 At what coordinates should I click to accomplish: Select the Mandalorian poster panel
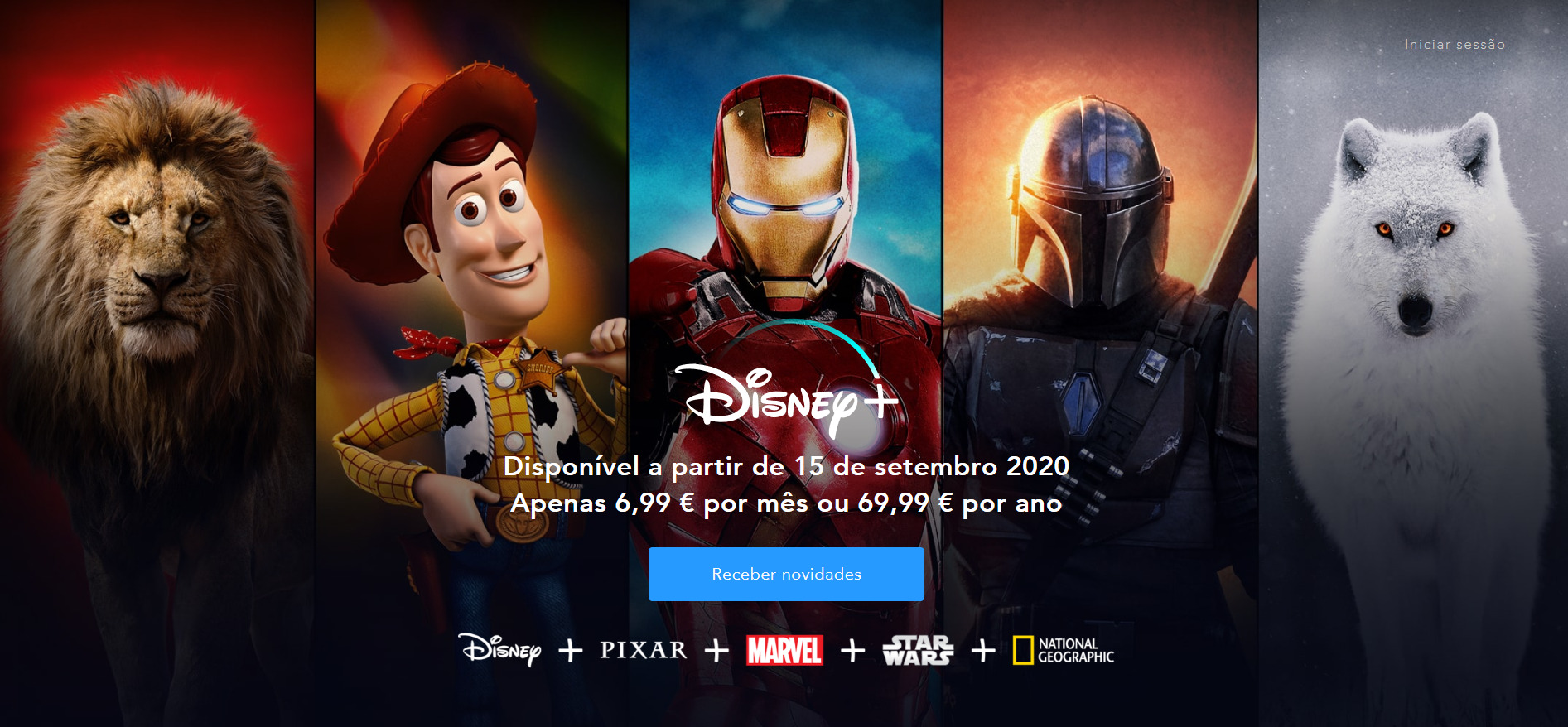[1100, 363]
